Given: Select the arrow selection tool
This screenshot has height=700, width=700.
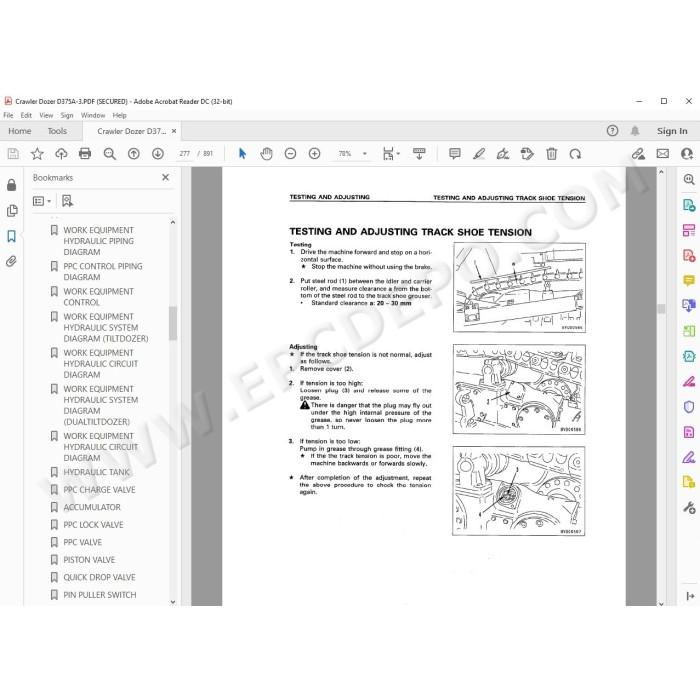Looking at the screenshot, I should [242, 154].
